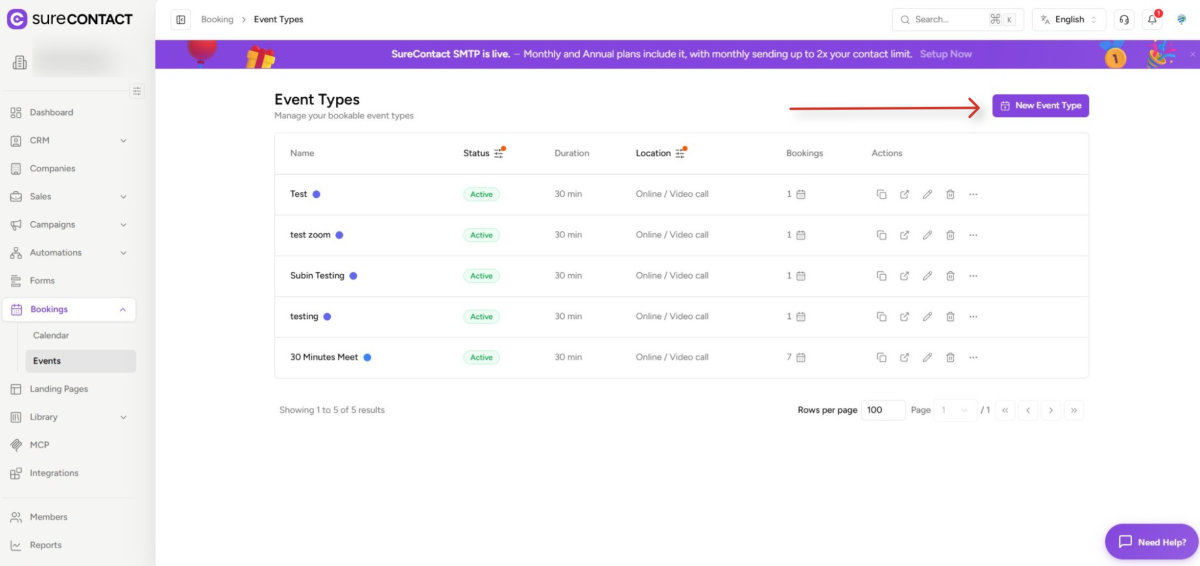Click the Booking breadcrumb link
The height and width of the screenshot is (566, 1200).
pos(217,19)
